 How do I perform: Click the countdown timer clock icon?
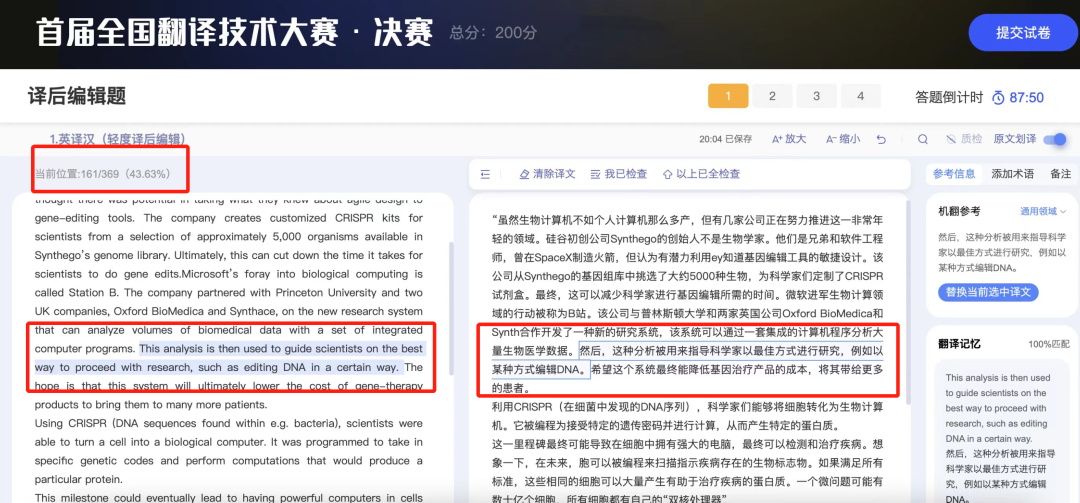pyautogui.click(x=998, y=98)
